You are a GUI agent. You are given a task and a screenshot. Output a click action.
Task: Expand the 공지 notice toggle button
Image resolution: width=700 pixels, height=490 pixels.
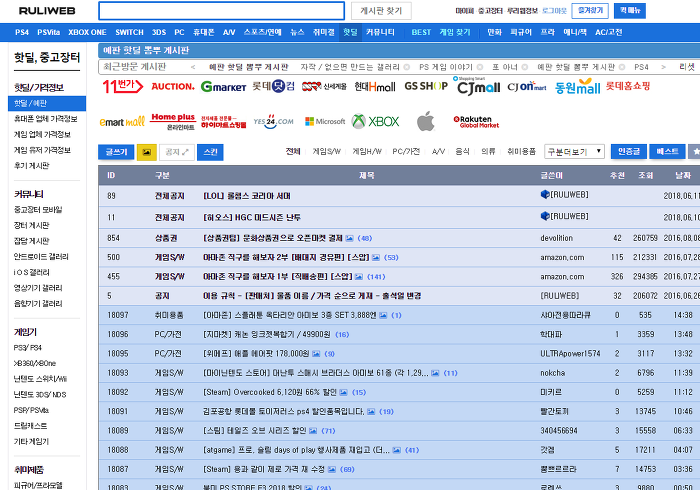click(177, 152)
